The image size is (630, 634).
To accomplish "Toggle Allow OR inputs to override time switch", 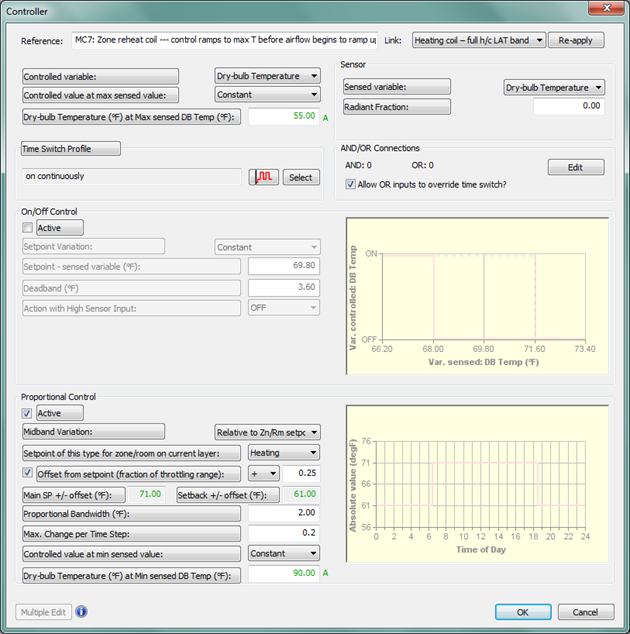I will click(x=350, y=184).
